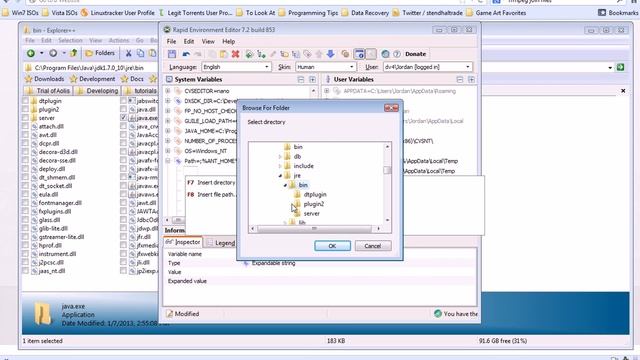Image resolution: width=640 pixels, height=360 pixels.
Task: Switch to the Legend tab
Action: (x=221, y=243)
